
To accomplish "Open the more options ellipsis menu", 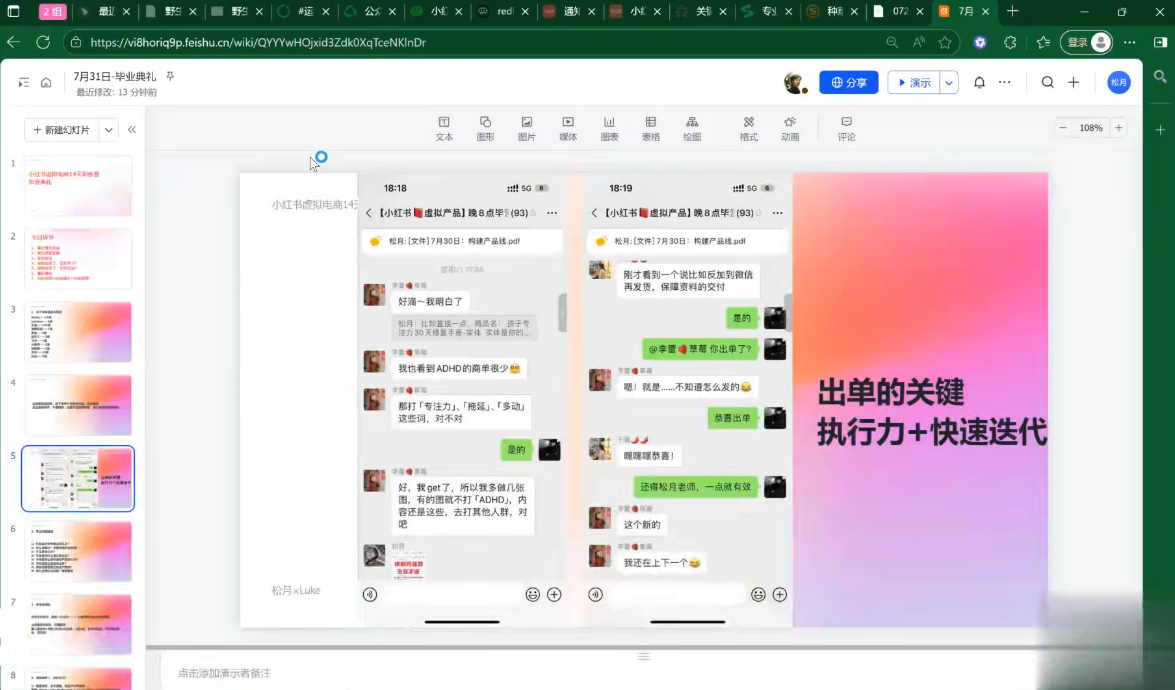I will pos(1005,83).
